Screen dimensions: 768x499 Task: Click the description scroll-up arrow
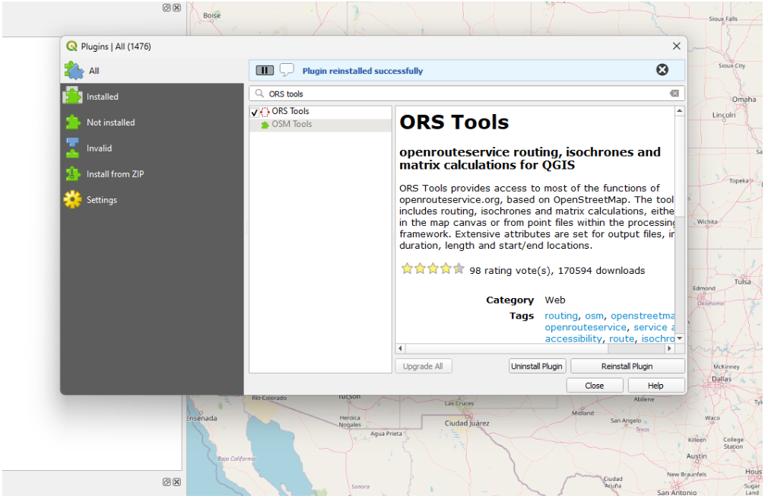pyautogui.click(x=679, y=111)
